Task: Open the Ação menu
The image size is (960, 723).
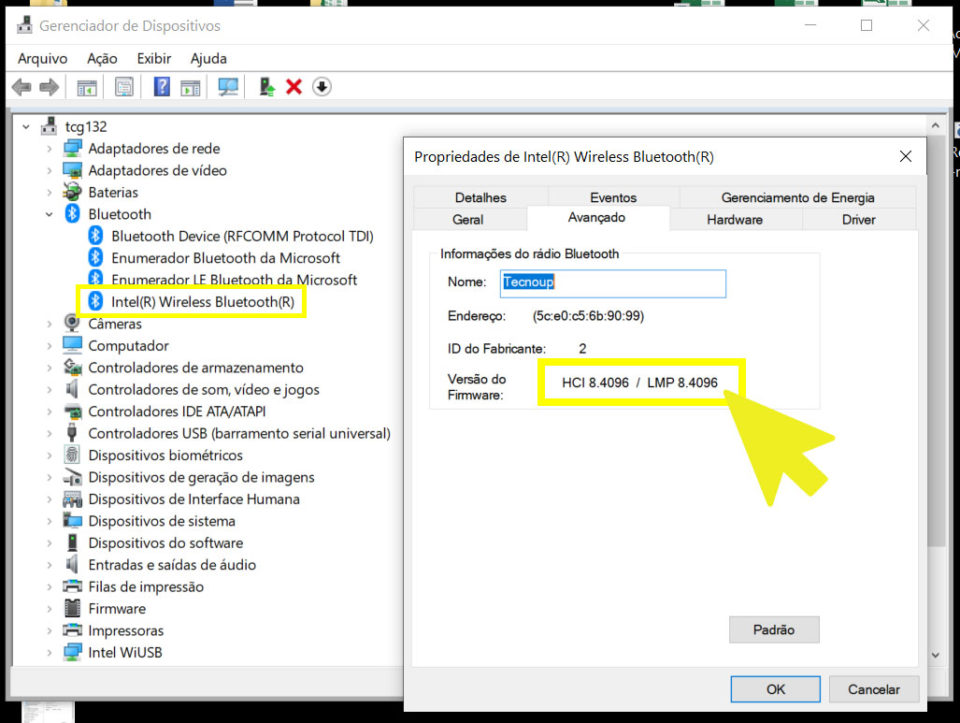Action: [102, 58]
